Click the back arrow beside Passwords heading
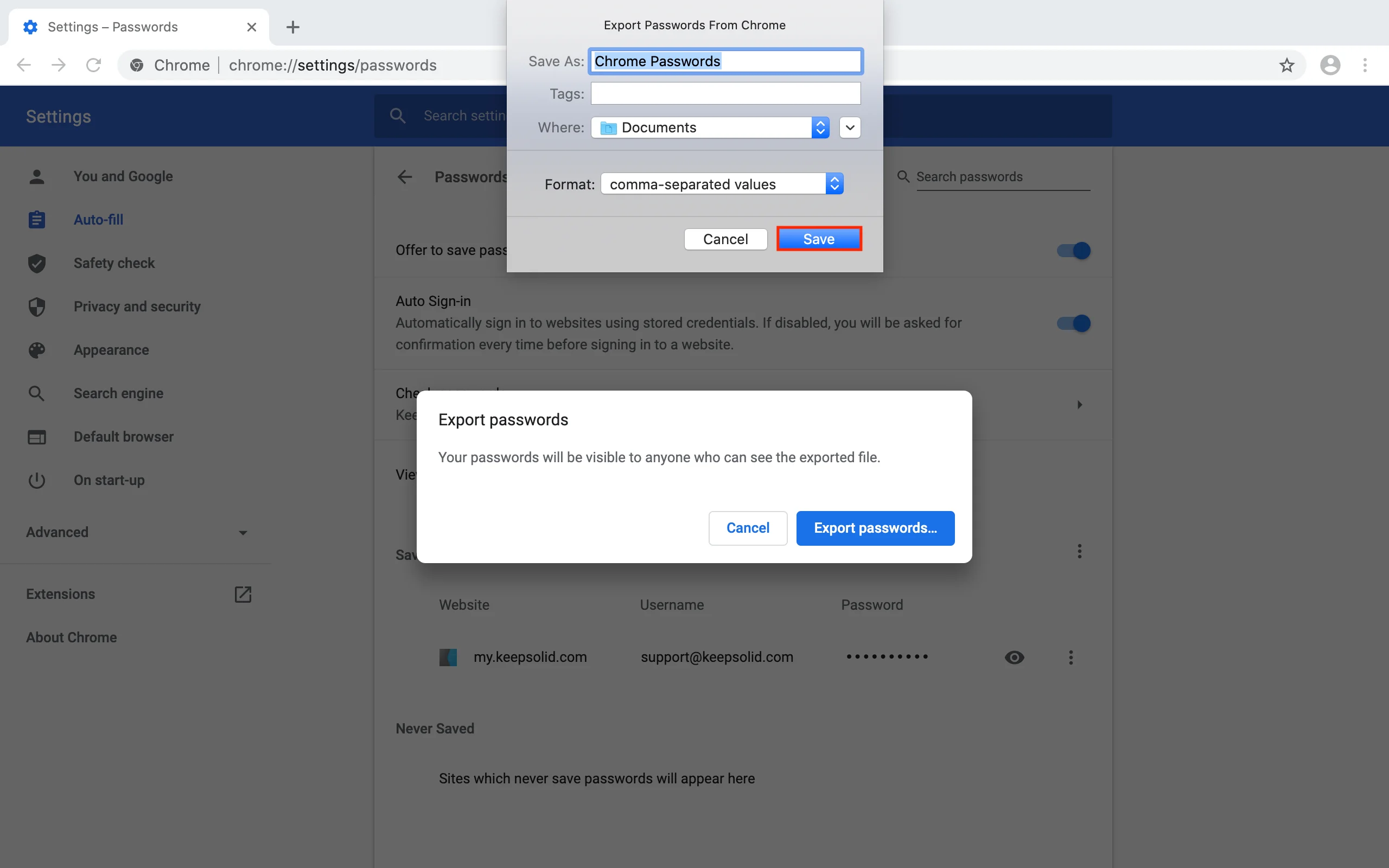 [x=405, y=177]
